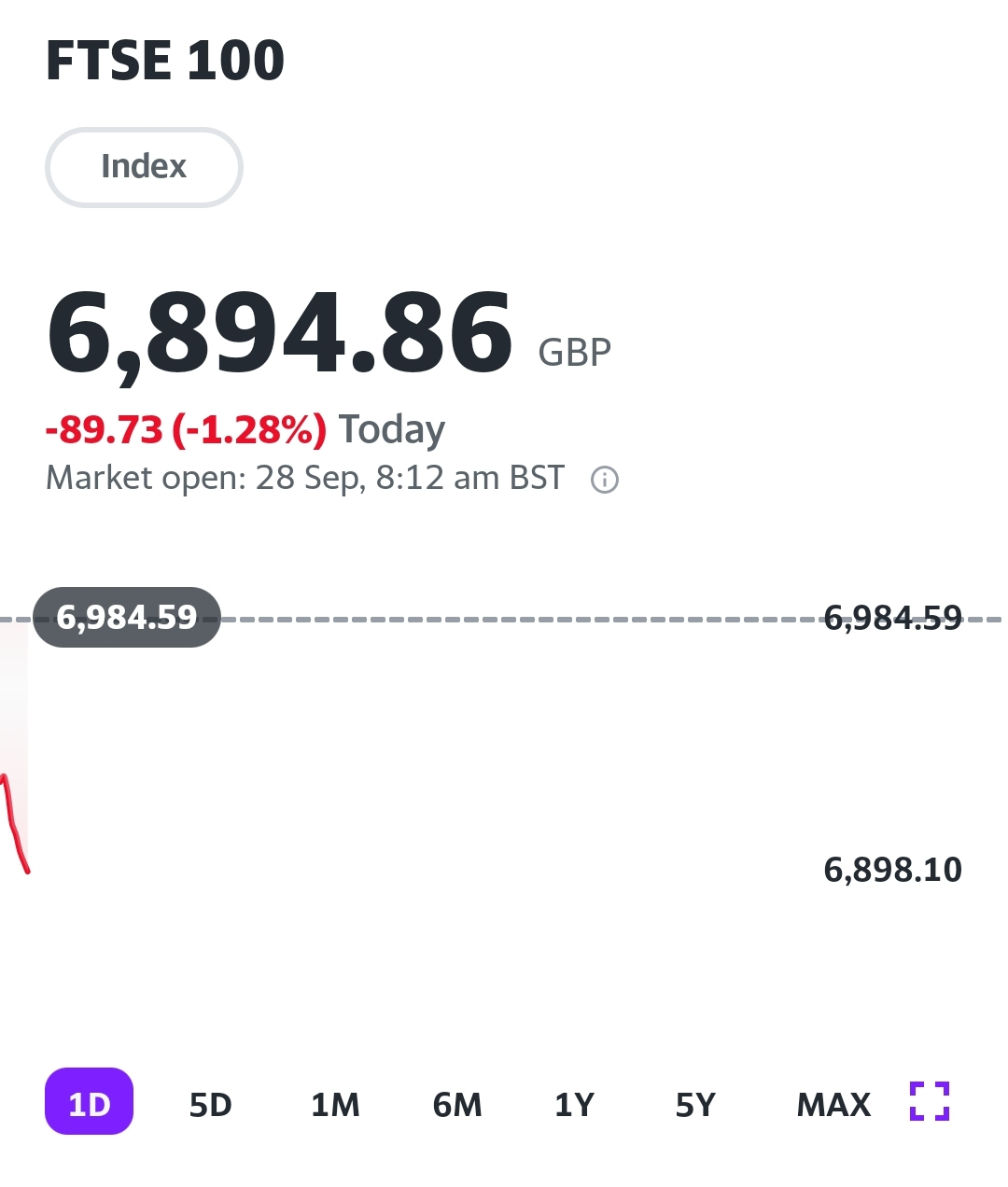Click the 6,984.59 previous close badge

(127, 617)
